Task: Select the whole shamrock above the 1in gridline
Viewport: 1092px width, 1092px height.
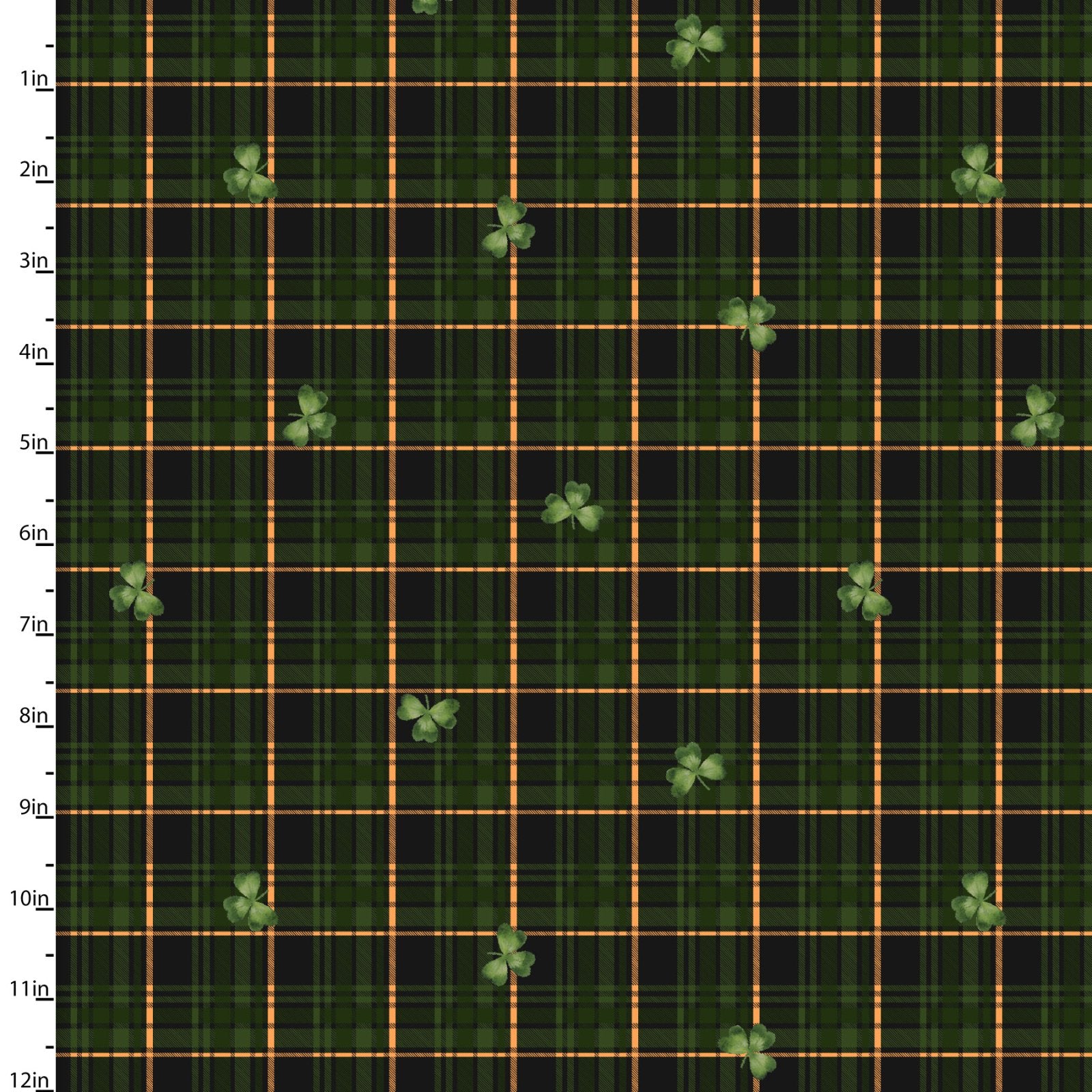Action: click(x=695, y=42)
